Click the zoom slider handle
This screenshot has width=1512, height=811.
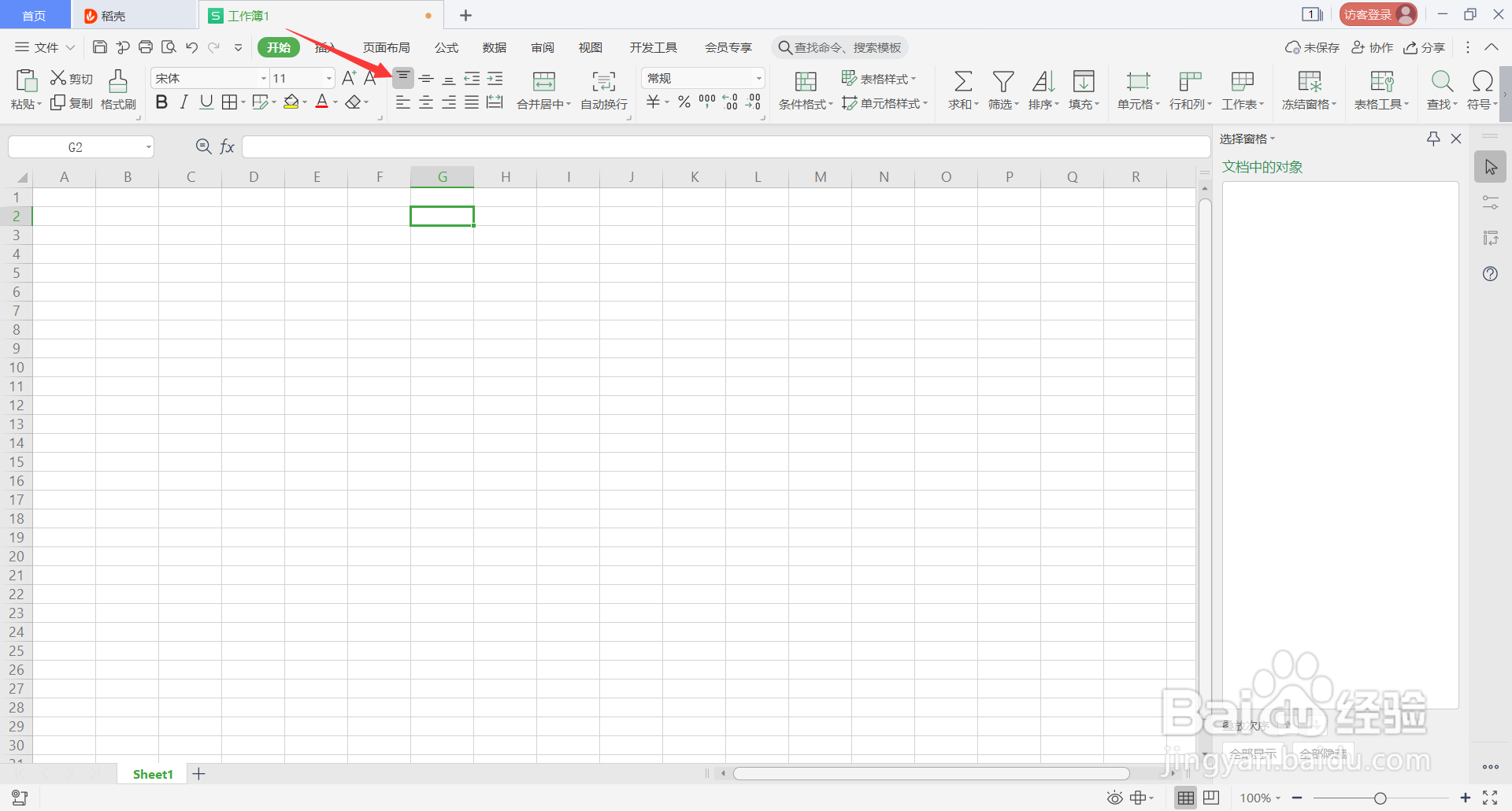click(x=1380, y=798)
